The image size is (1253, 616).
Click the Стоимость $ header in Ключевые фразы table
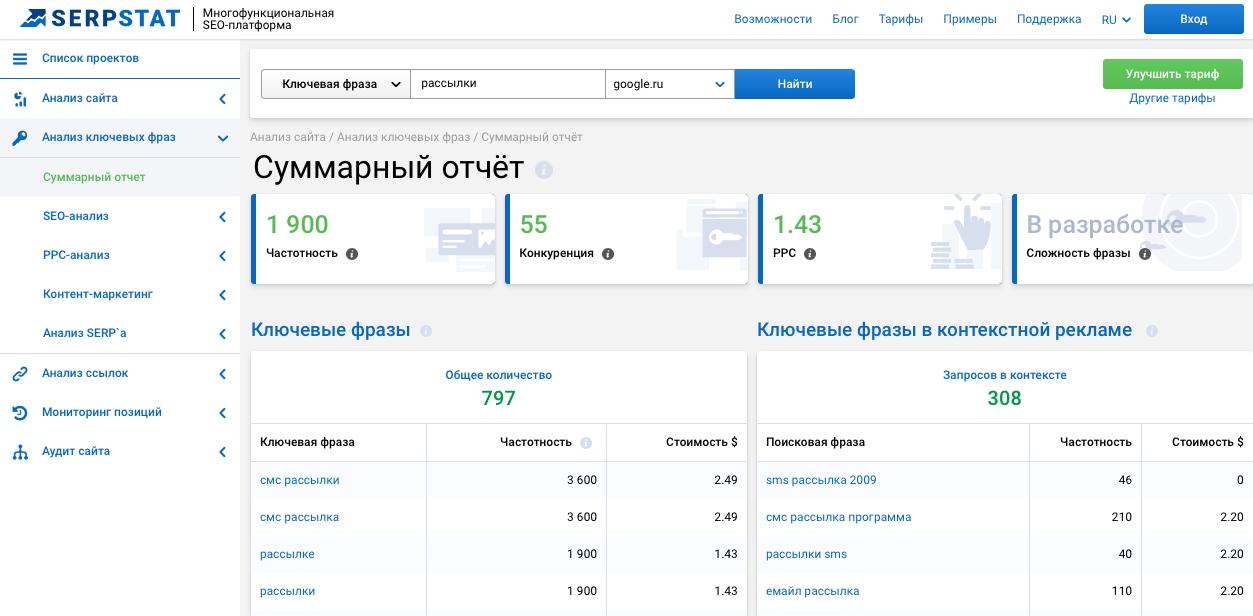click(x=702, y=442)
